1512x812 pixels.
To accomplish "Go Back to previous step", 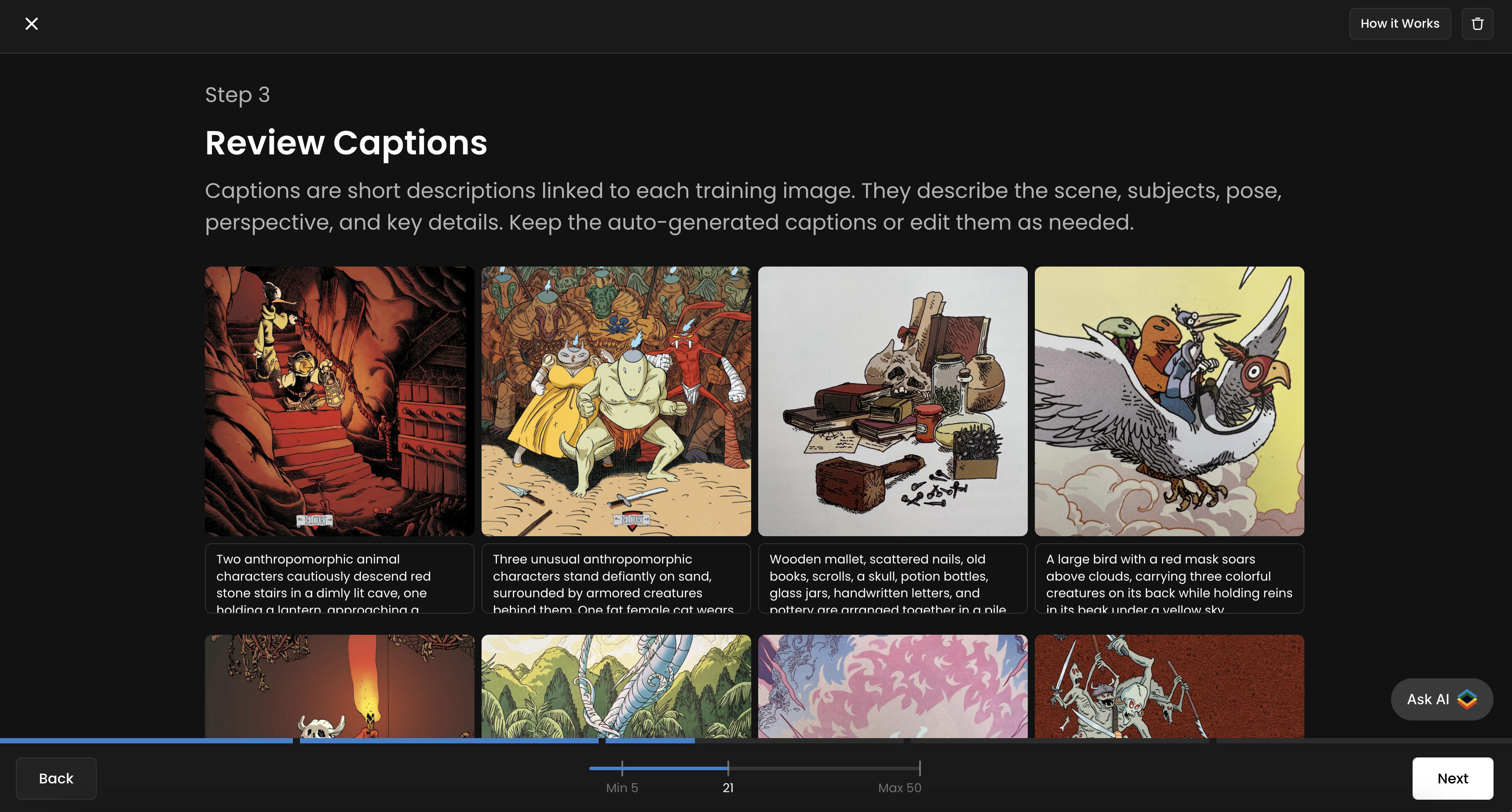I will (56, 778).
